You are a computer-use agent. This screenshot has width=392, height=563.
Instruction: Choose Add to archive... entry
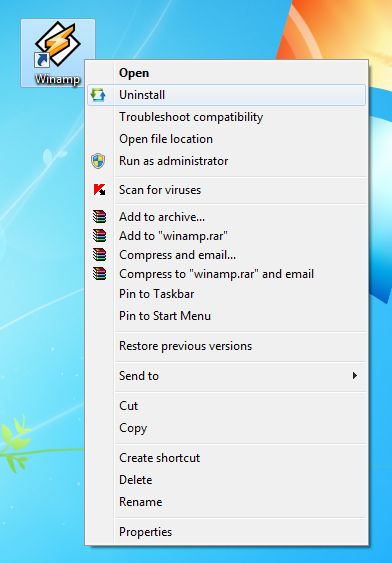coord(227,217)
